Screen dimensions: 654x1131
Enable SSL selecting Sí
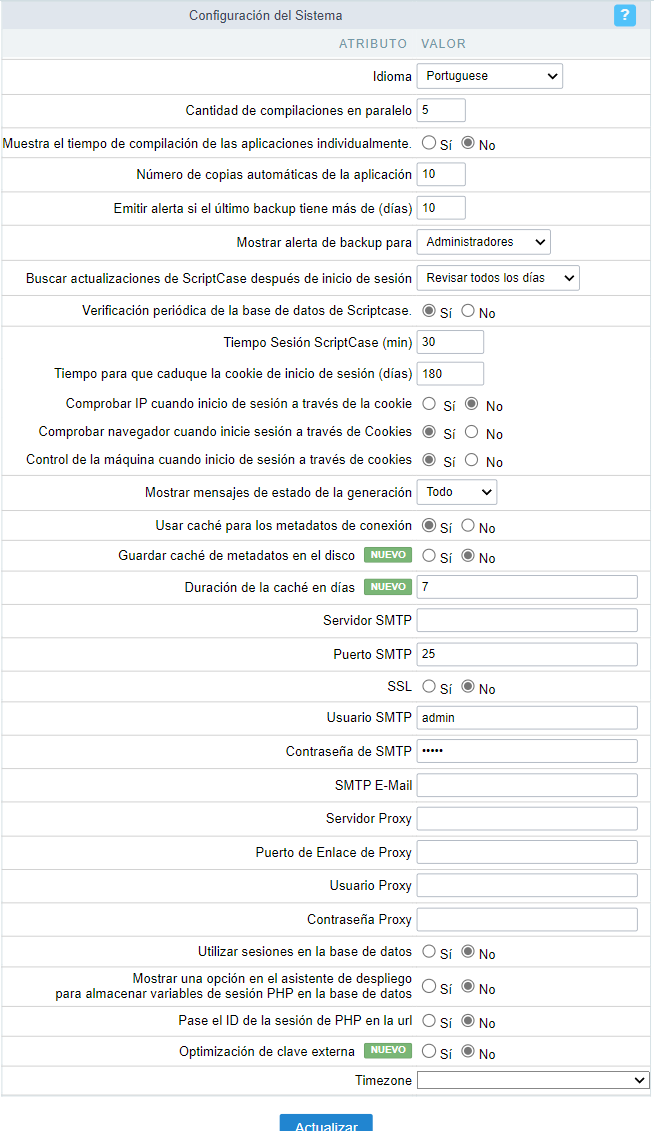(x=430, y=687)
